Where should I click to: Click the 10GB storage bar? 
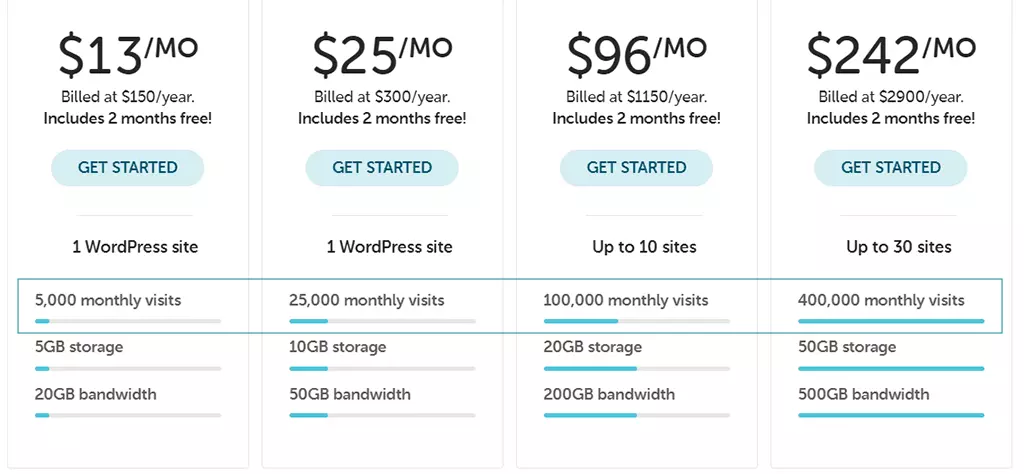pyautogui.click(x=382, y=369)
